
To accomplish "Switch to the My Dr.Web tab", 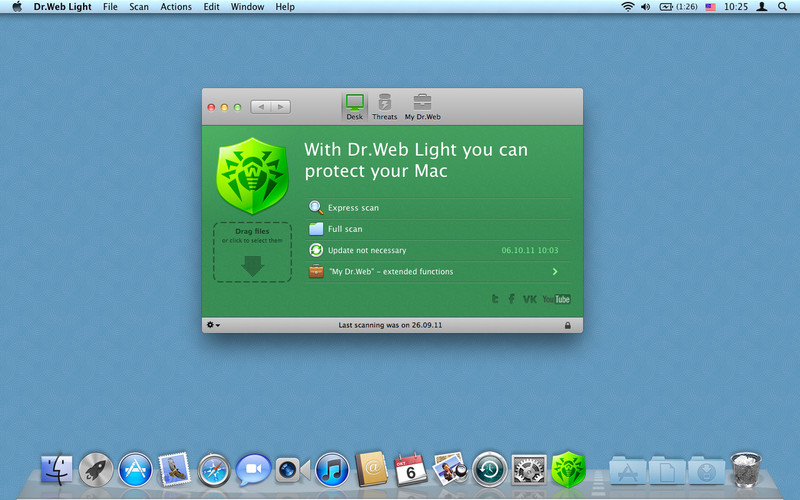I will [x=422, y=106].
